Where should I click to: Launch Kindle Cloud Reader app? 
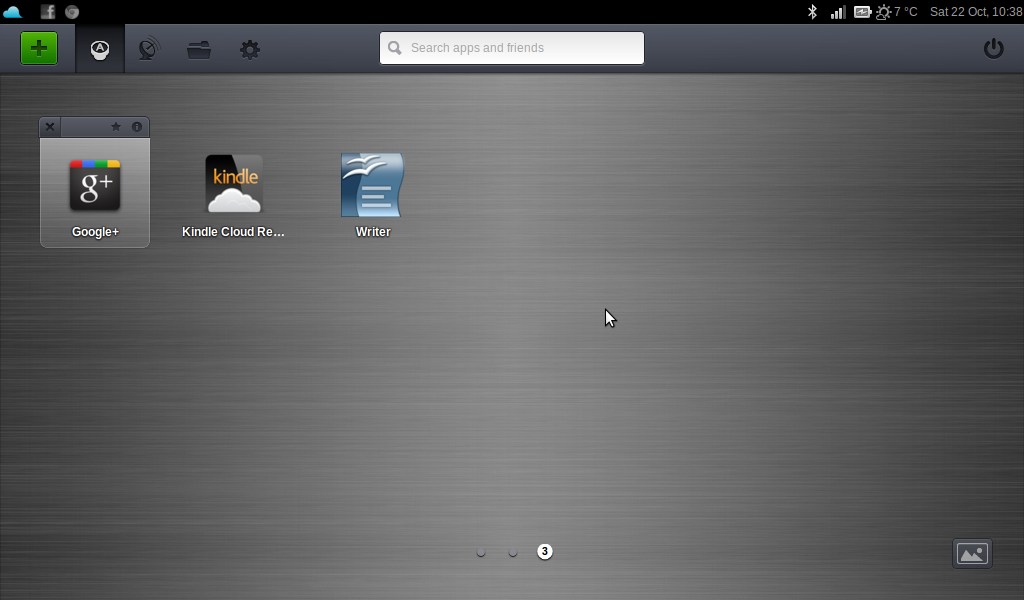[x=233, y=185]
